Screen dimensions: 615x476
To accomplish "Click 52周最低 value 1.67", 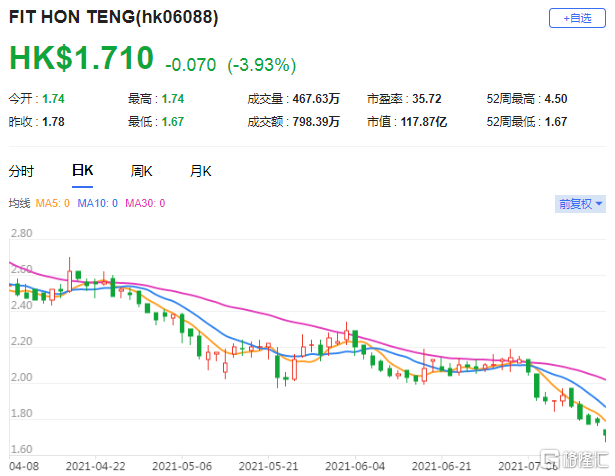I will point(556,122).
